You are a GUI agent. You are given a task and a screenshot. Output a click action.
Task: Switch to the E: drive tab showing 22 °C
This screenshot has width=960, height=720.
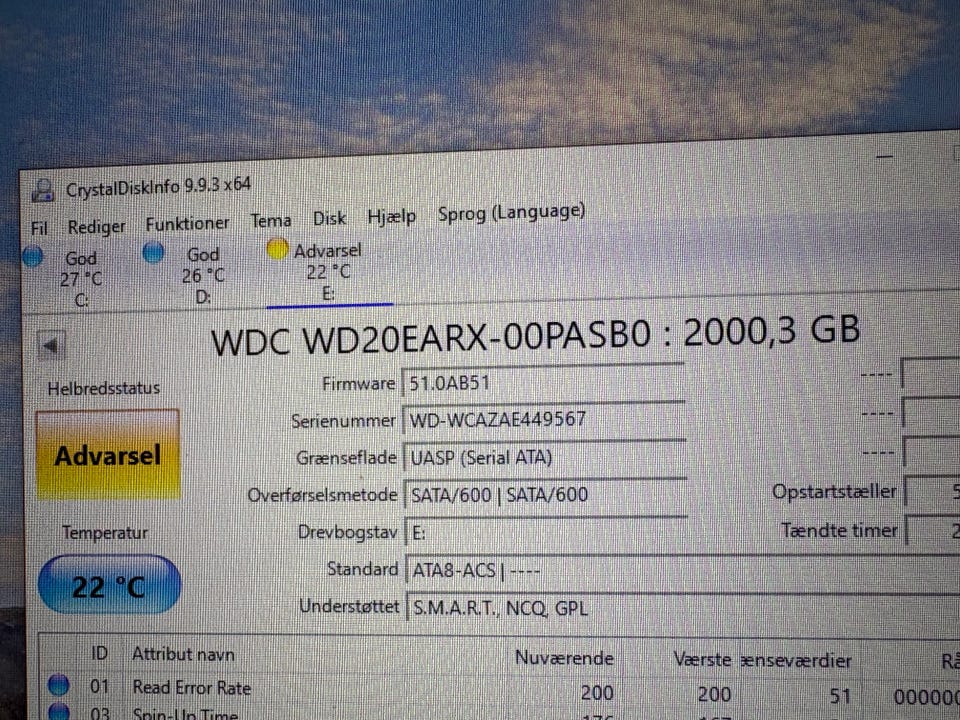[x=329, y=271]
